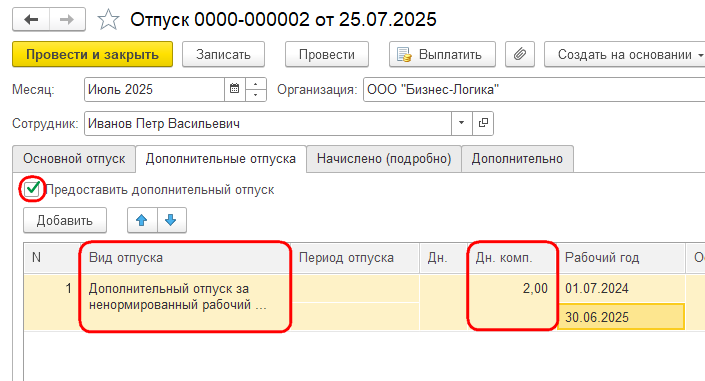Go forward with the right arrow button
This screenshot has width=705, height=381.
67,20
